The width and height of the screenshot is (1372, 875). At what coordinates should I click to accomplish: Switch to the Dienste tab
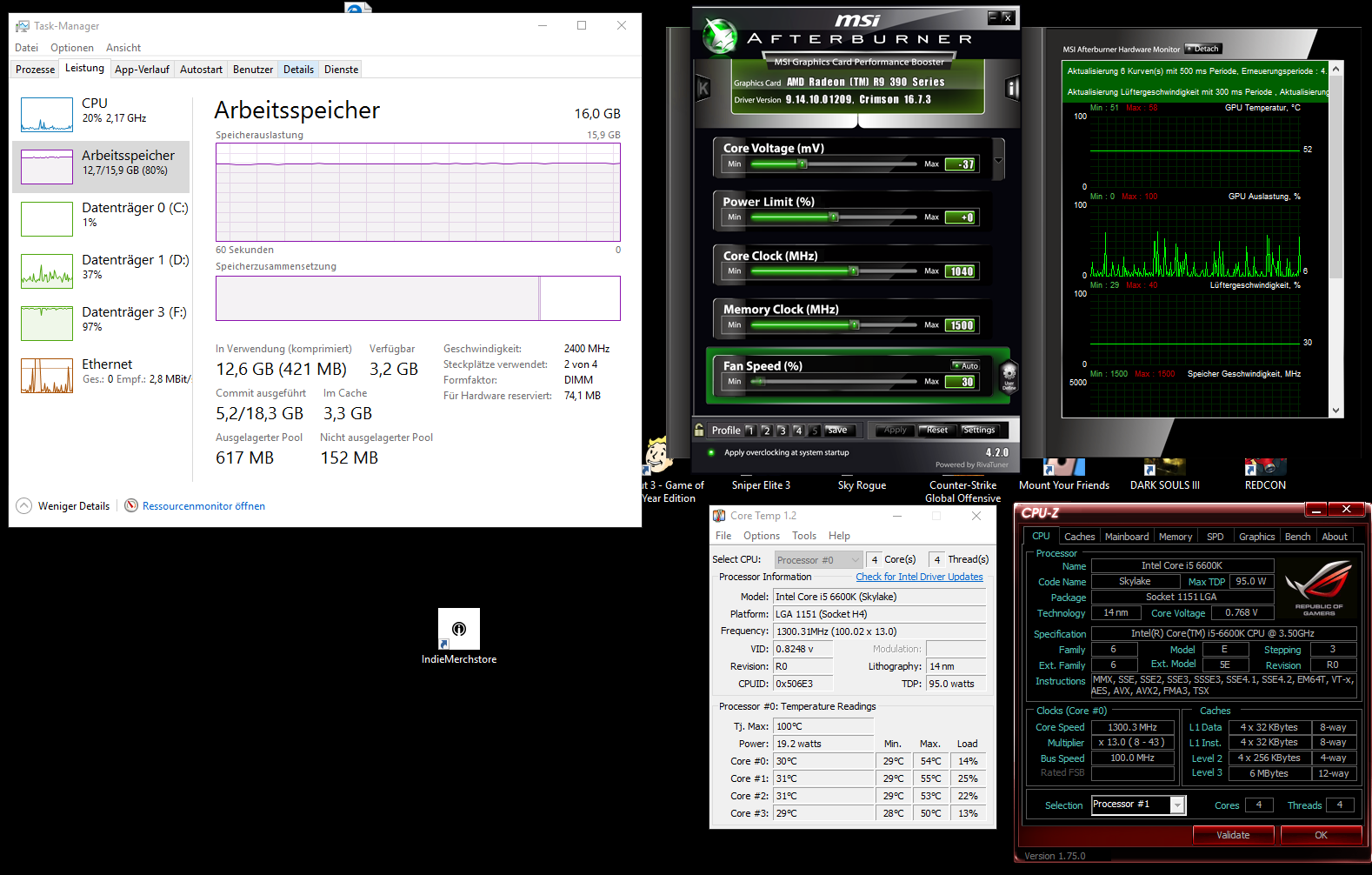[x=341, y=70]
